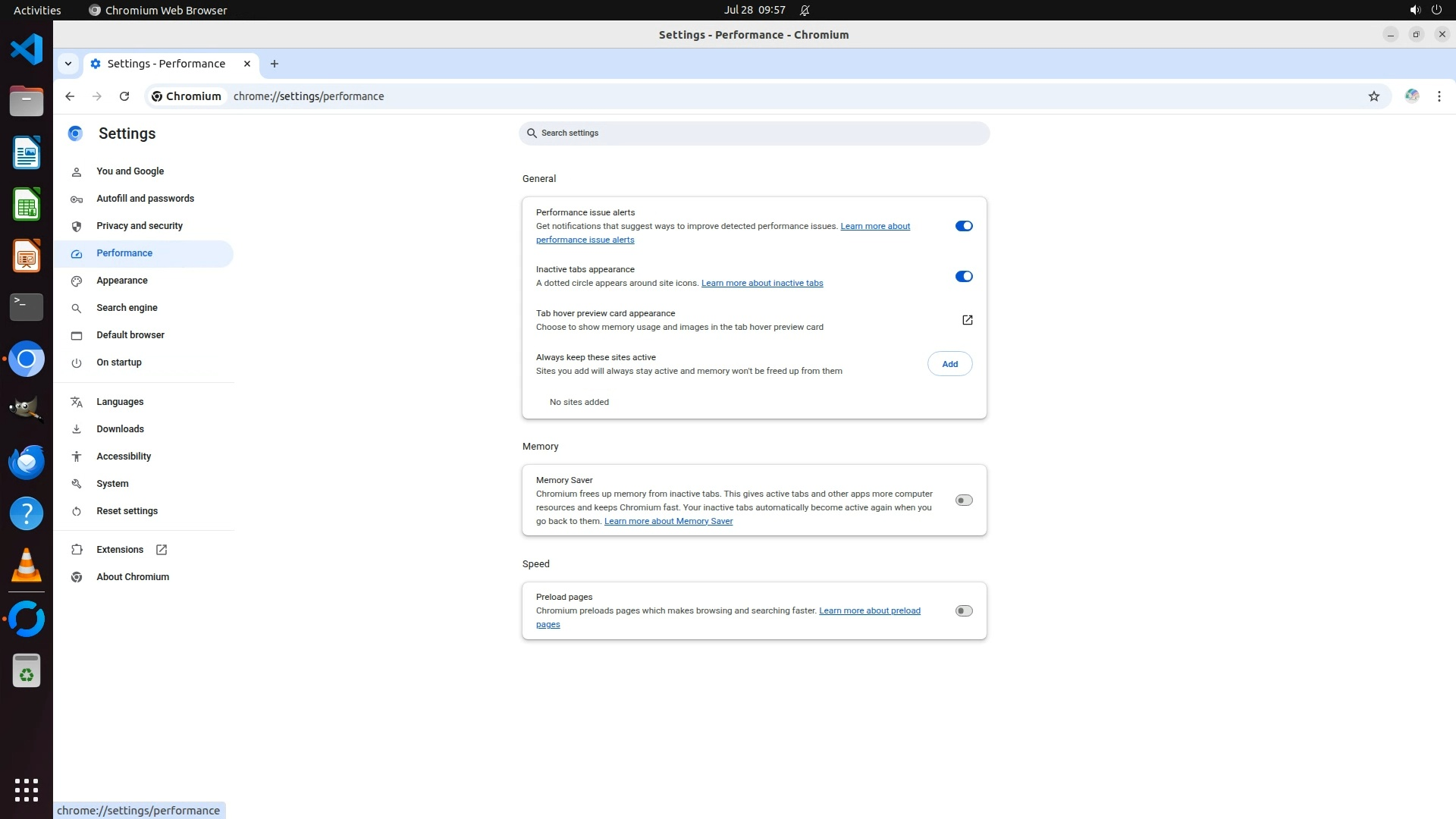
Task: Bookmark this page with star icon
Action: 1373,96
